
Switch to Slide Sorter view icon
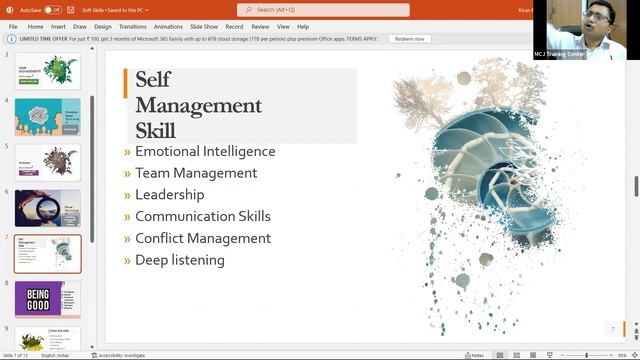point(516,356)
